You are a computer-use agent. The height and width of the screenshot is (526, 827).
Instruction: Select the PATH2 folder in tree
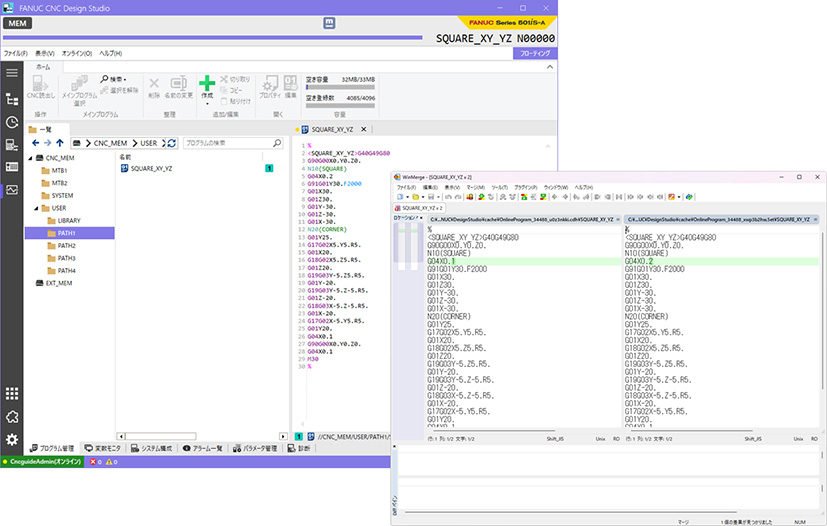pyautogui.click(x=66, y=245)
